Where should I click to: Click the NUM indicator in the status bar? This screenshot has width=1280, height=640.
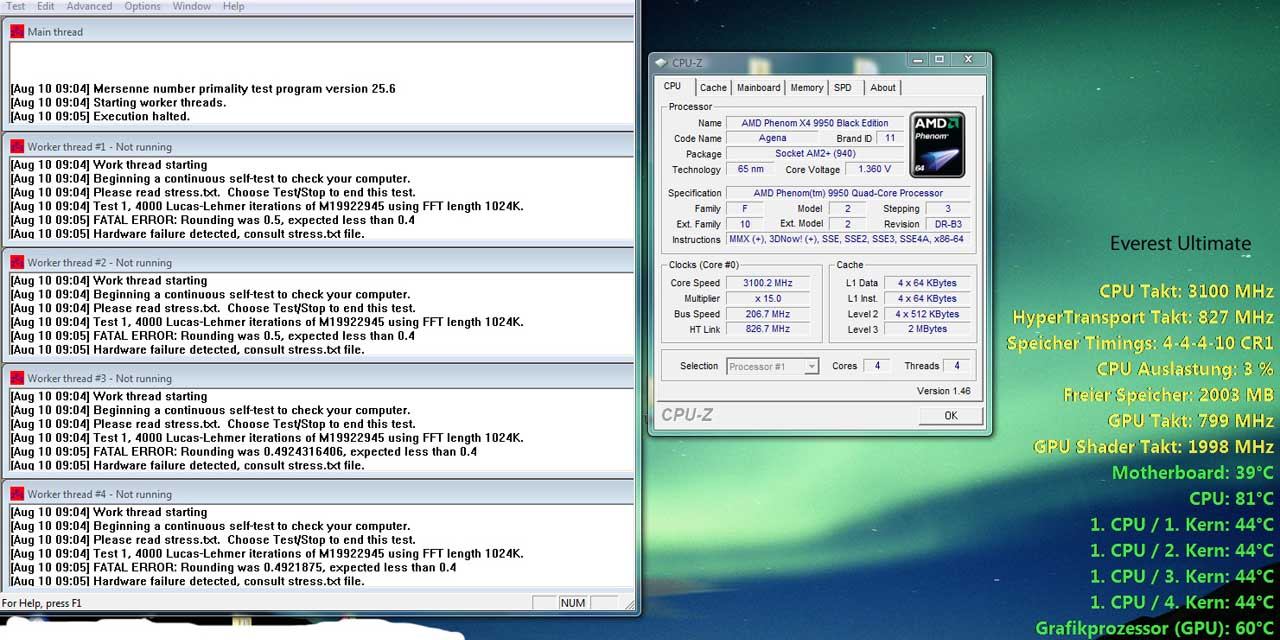pyautogui.click(x=572, y=603)
